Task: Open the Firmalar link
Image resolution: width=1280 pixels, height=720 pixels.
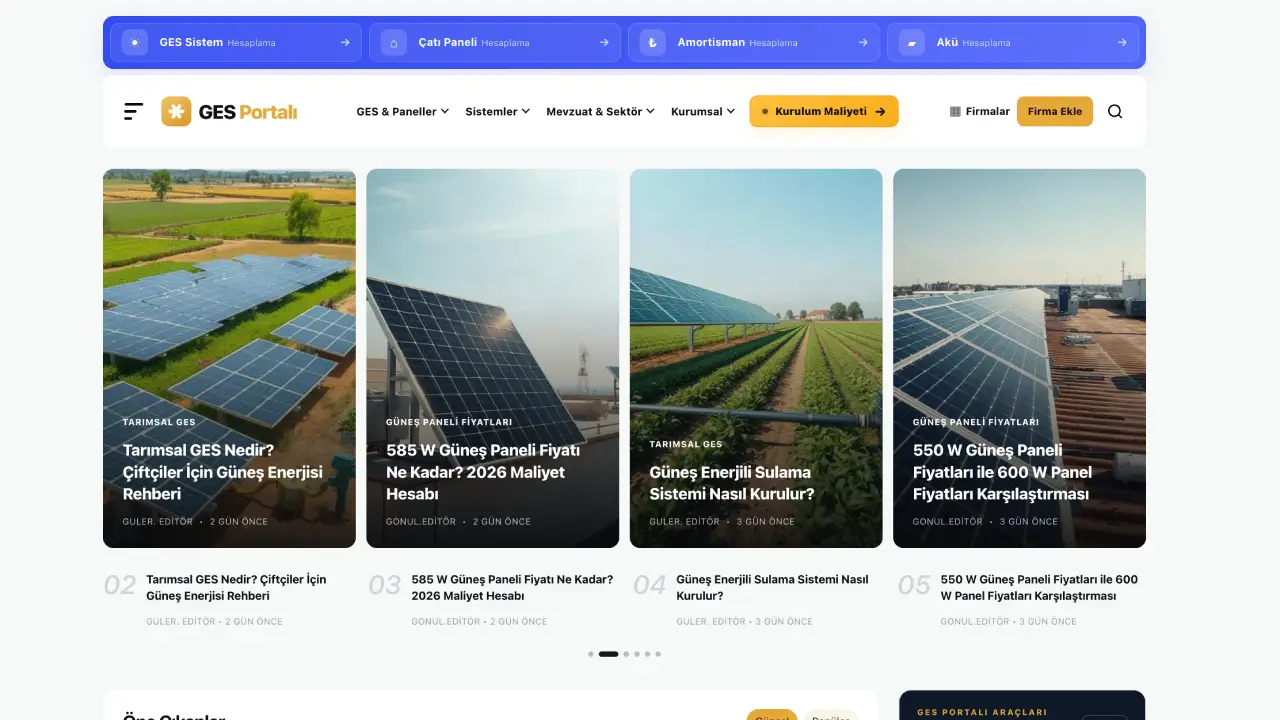Action: click(x=979, y=111)
